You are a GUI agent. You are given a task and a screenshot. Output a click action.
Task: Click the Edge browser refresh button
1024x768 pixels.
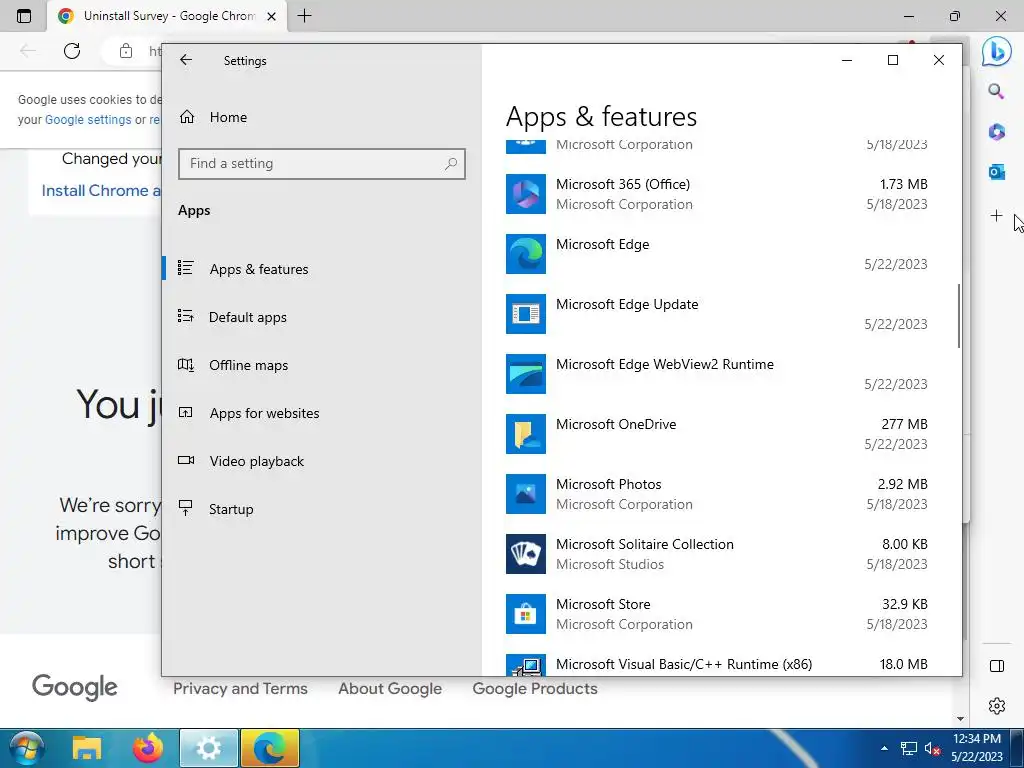click(x=72, y=51)
